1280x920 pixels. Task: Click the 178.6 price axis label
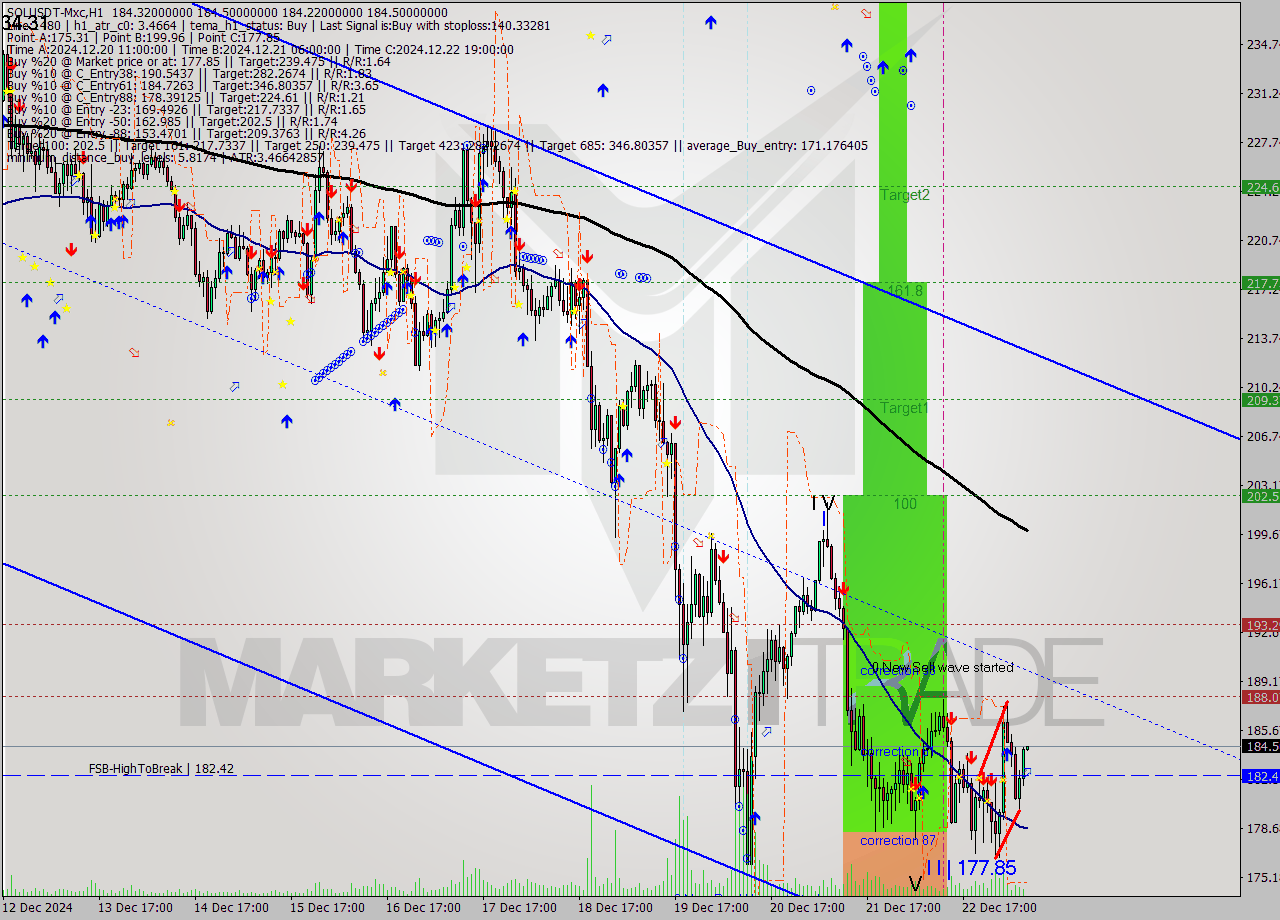(x=1262, y=828)
